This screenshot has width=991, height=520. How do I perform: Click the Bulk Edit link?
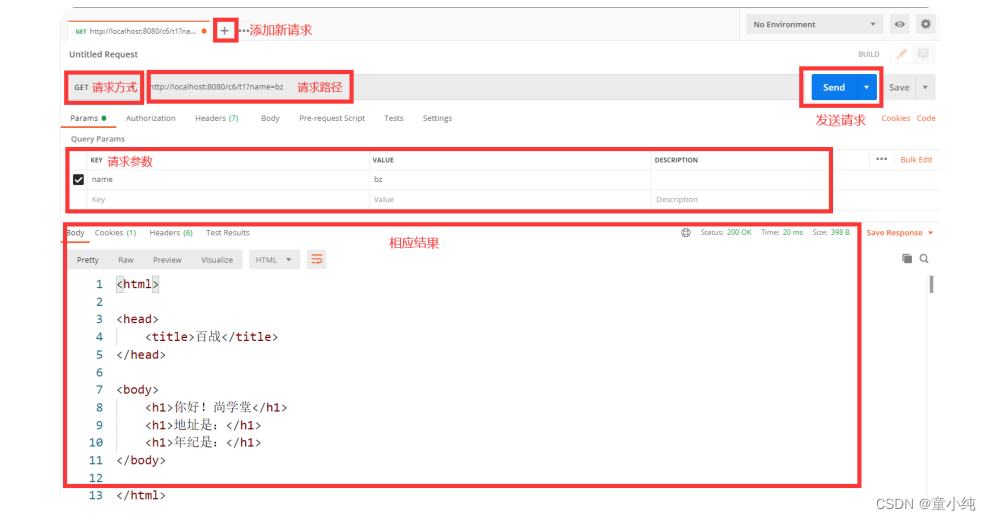click(916, 160)
